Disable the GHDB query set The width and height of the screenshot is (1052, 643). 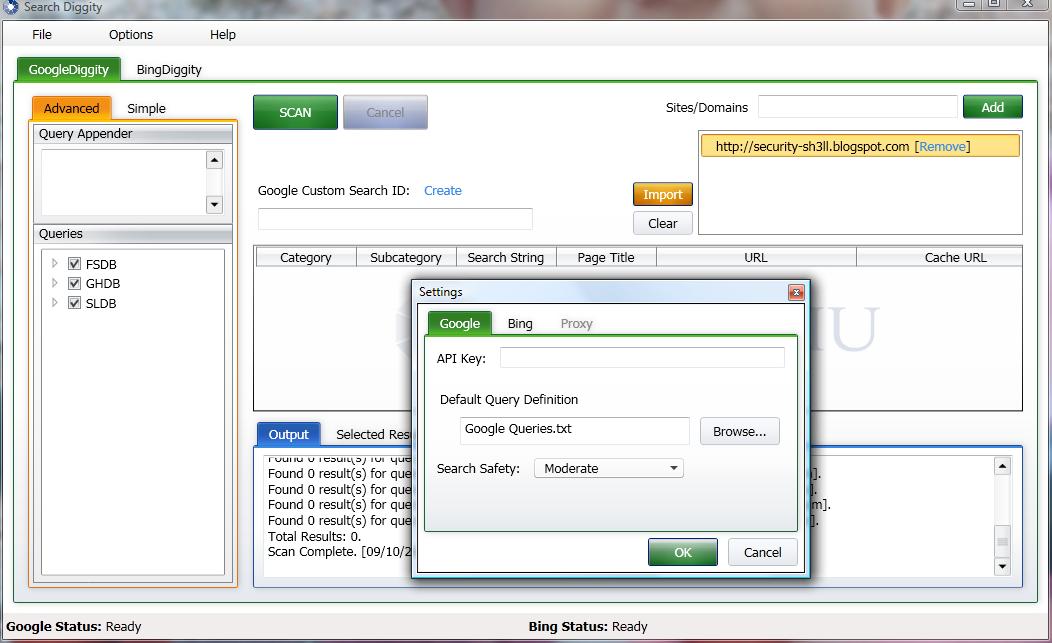click(74, 283)
